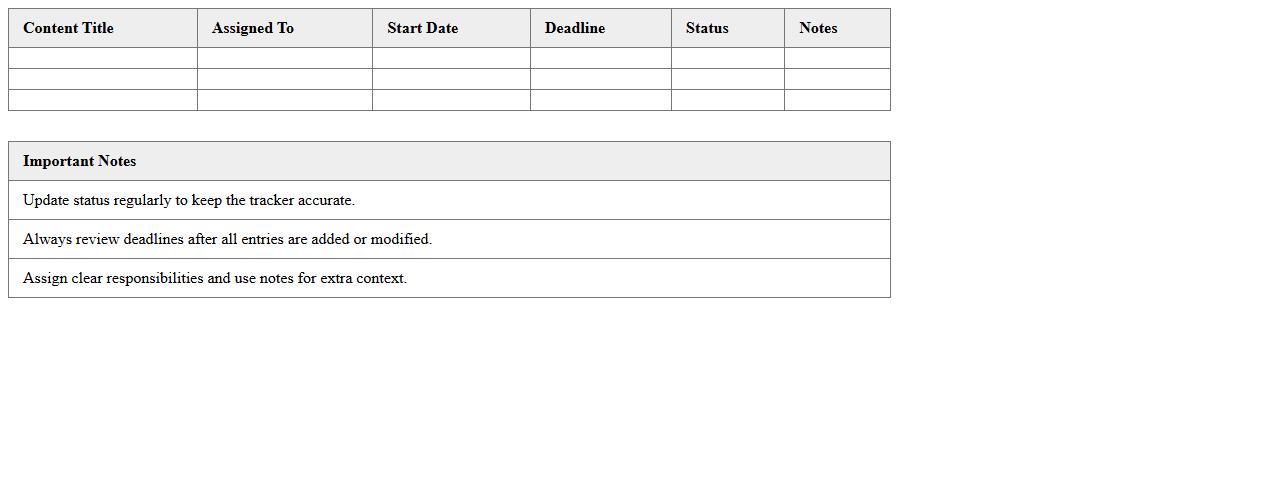Viewport: 1278px width, 501px height.
Task: Click third empty row's Status cell
Action: coord(727,100)
